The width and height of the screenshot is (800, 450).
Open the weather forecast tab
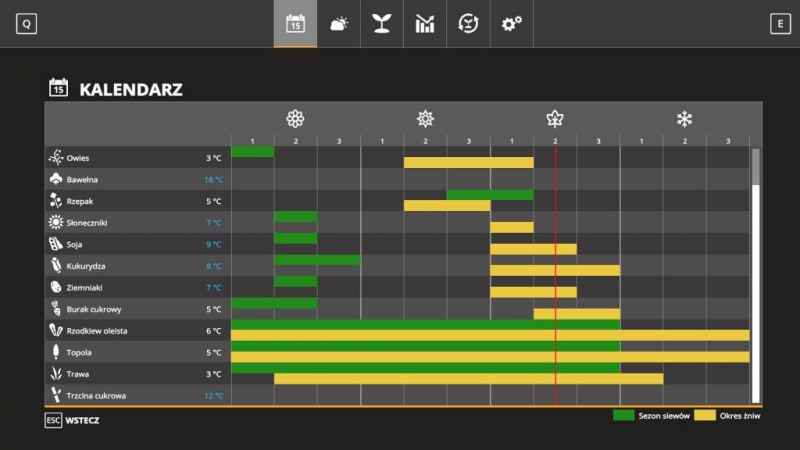pyautogui.click(x=339, y=23)
